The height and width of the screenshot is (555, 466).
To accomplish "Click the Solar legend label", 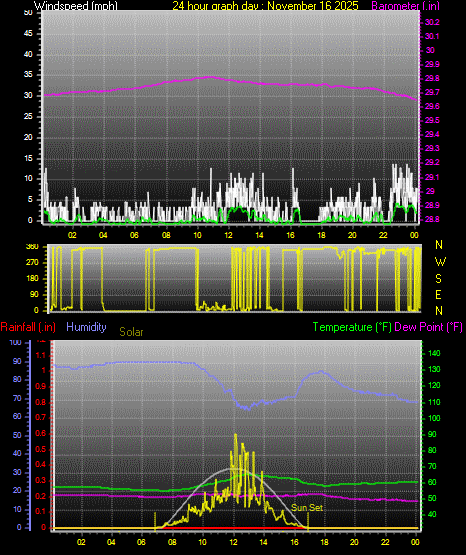I will 131,332.
